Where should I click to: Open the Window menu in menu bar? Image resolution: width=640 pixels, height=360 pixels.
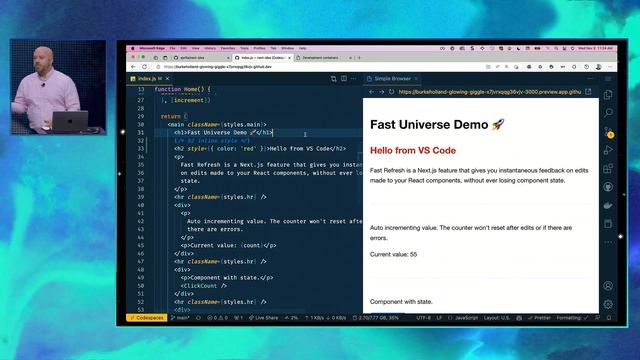[x=287, y=48]
